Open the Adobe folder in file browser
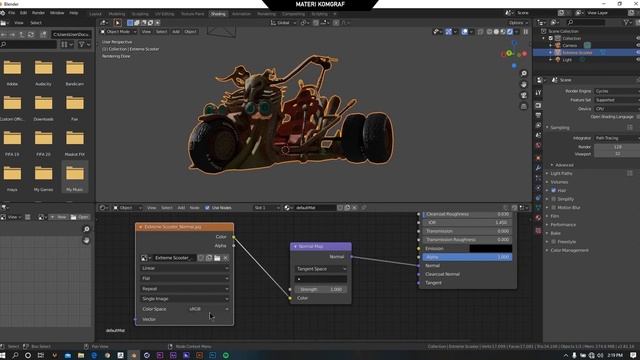640x360 pixels. click(x=12, y=73)
